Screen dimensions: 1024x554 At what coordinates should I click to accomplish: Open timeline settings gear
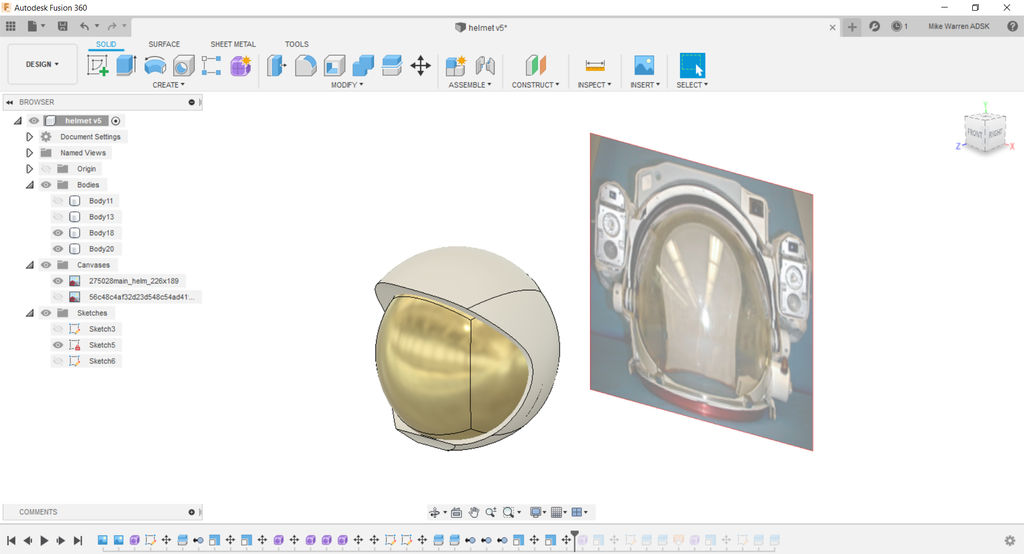click(1010, 540)
